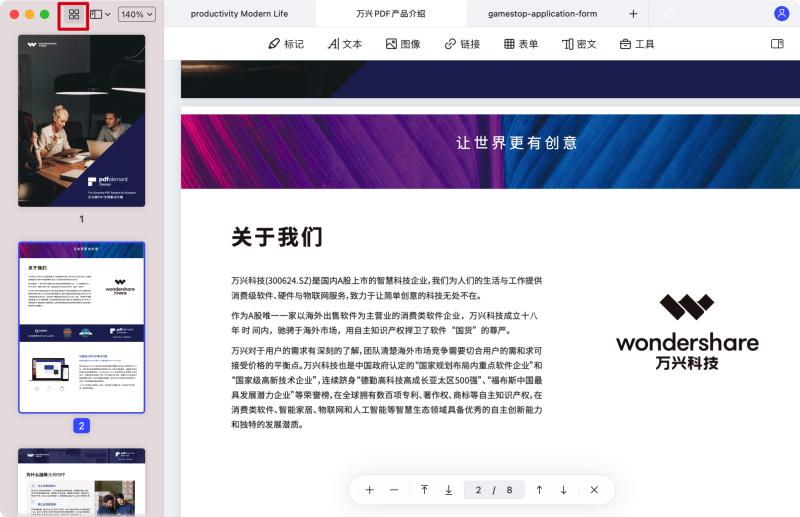Open the thumbnail grid view icon
800x517 pixels.
74,14
